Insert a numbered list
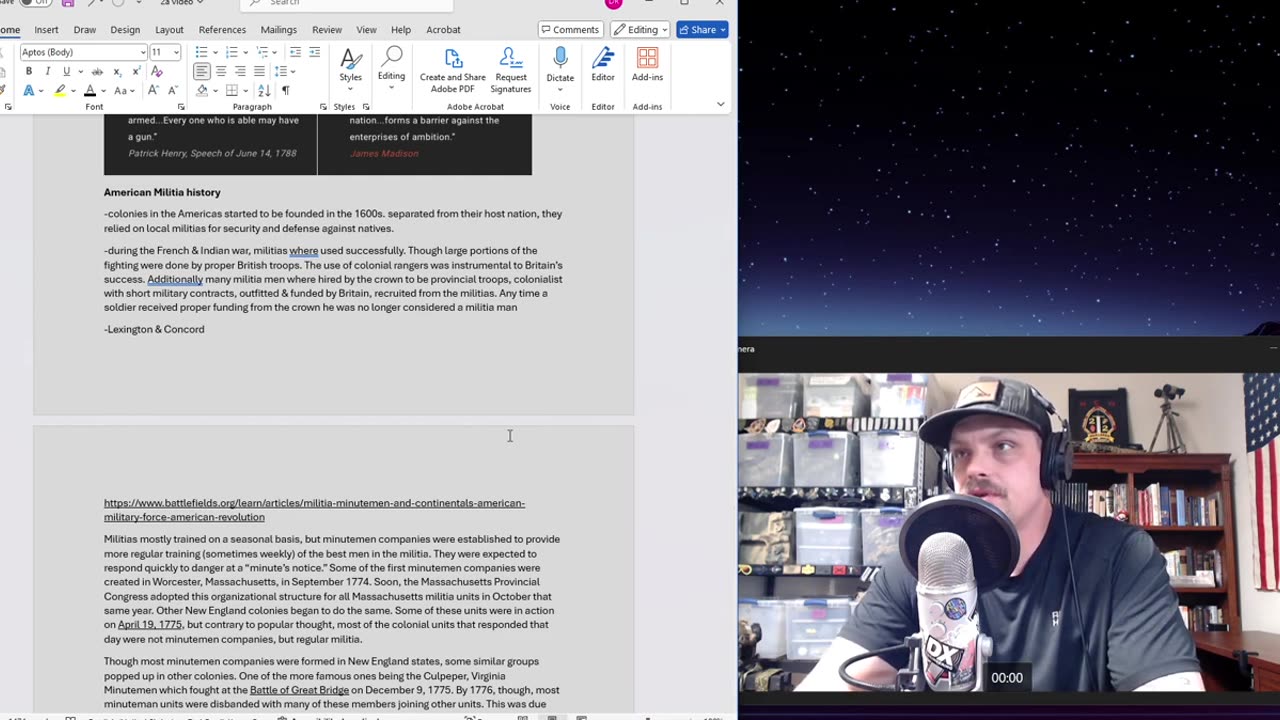1280x720 pixels. [x=232, y=52]
